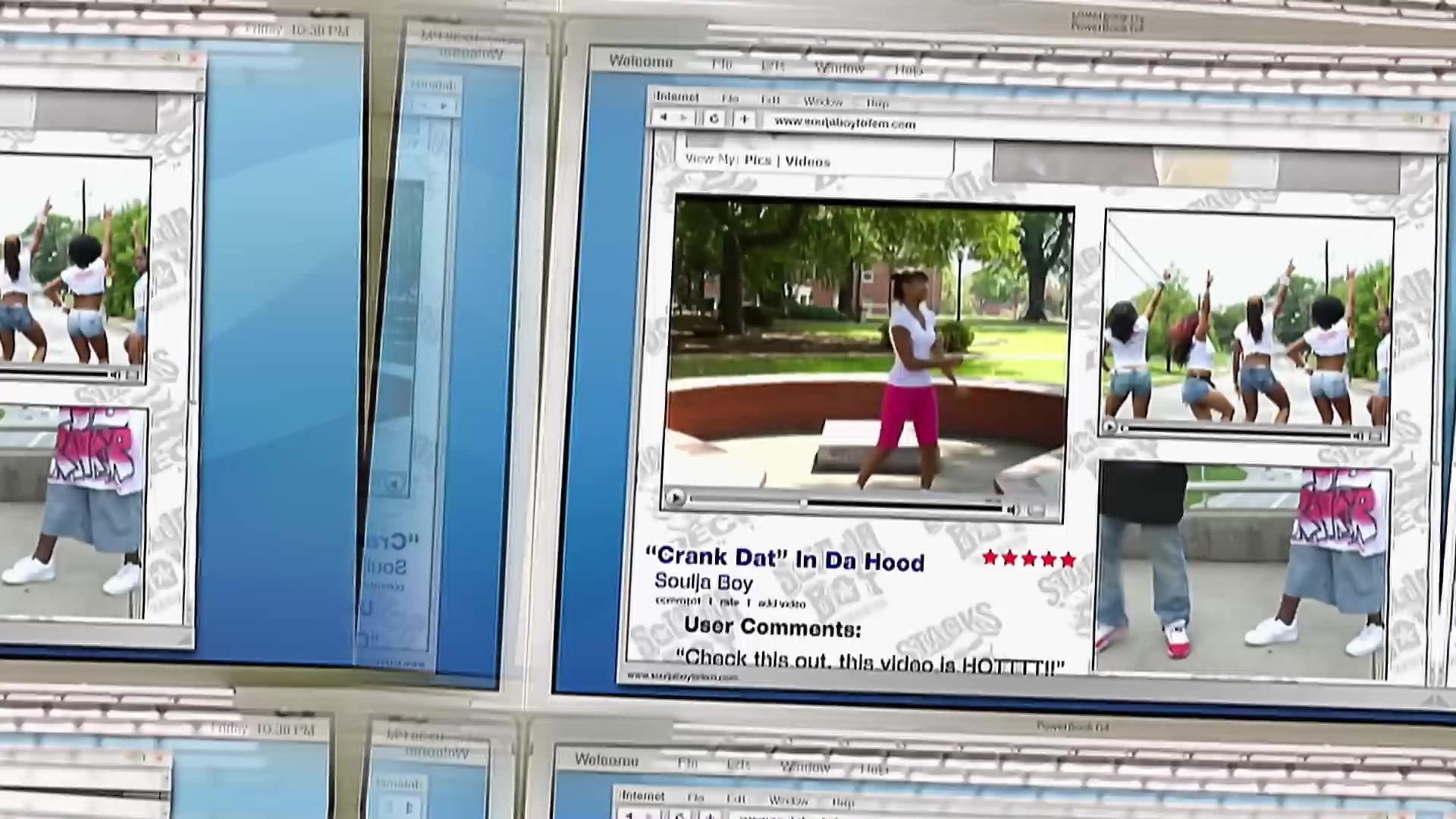Viewport: 1456px width, 819px height.
Task: Give the video a five-star rating
Action: 1068,560
